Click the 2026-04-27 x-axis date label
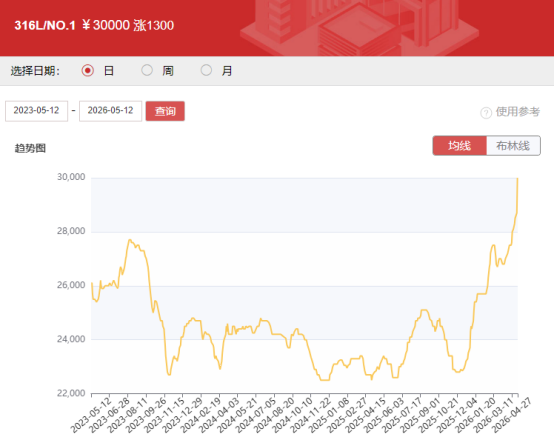This screenshot has height=440, width=554. tap(512, 415)
